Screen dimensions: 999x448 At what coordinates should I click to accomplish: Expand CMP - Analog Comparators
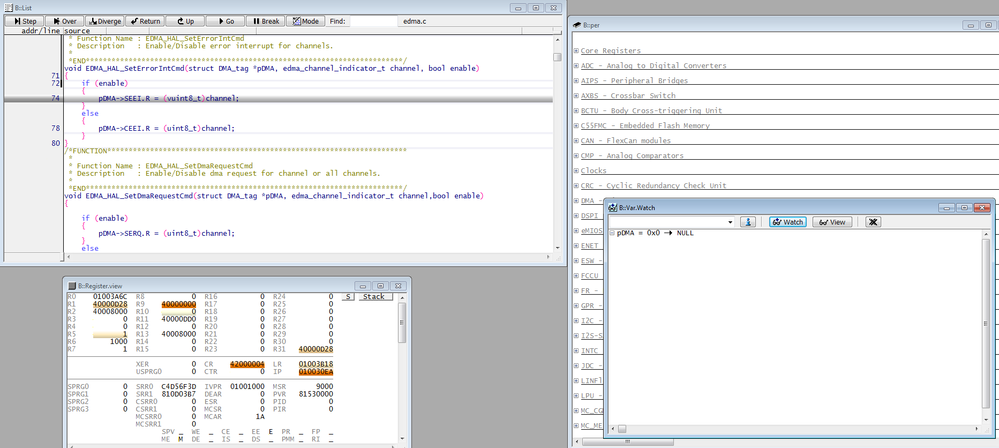tap(576, 155)
